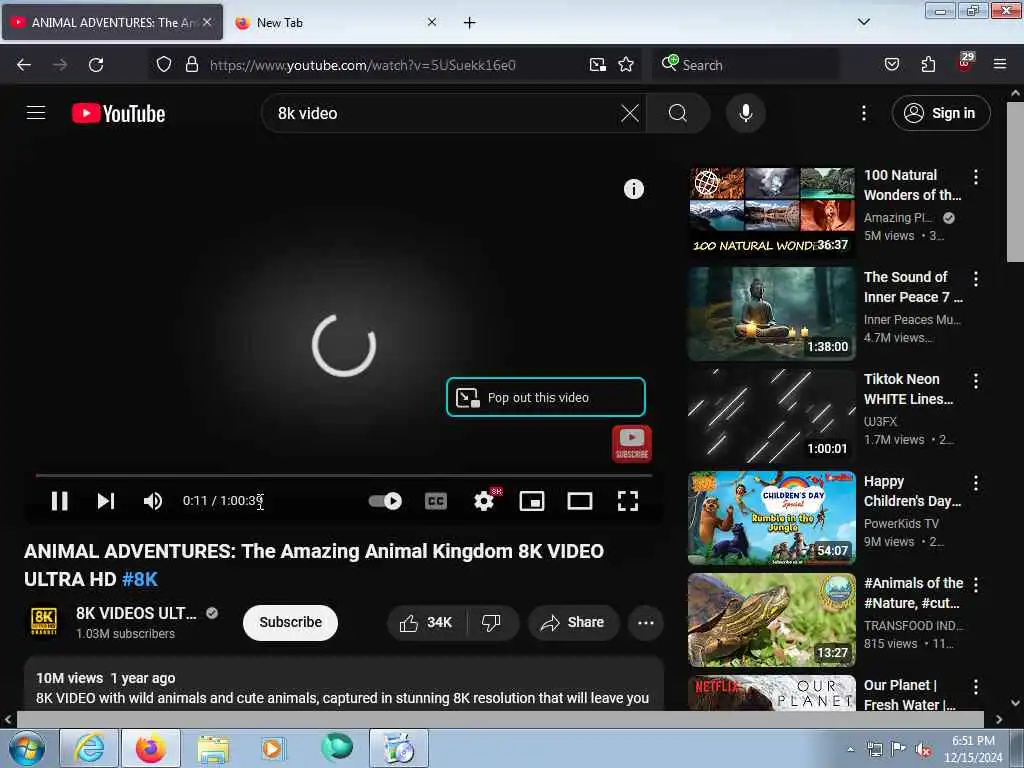Seek on the video progress bar
This screenshot has width=1024, height=768.
pos(344,475)
